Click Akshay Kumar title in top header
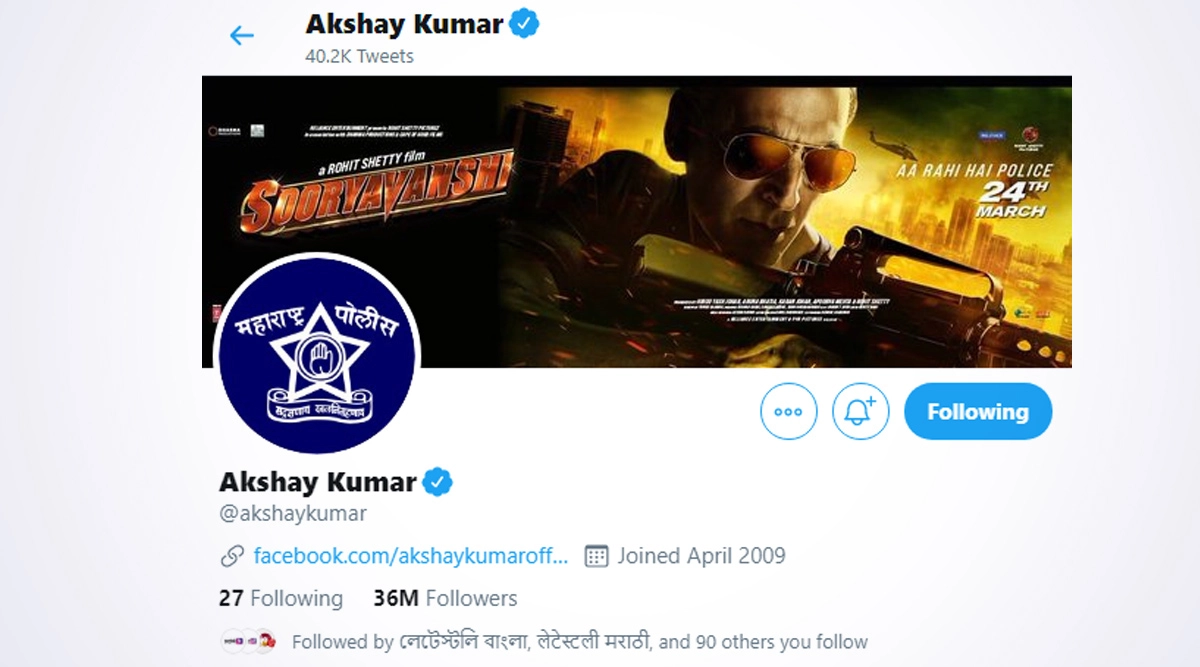1200x667 pixels. coord(404,23)
